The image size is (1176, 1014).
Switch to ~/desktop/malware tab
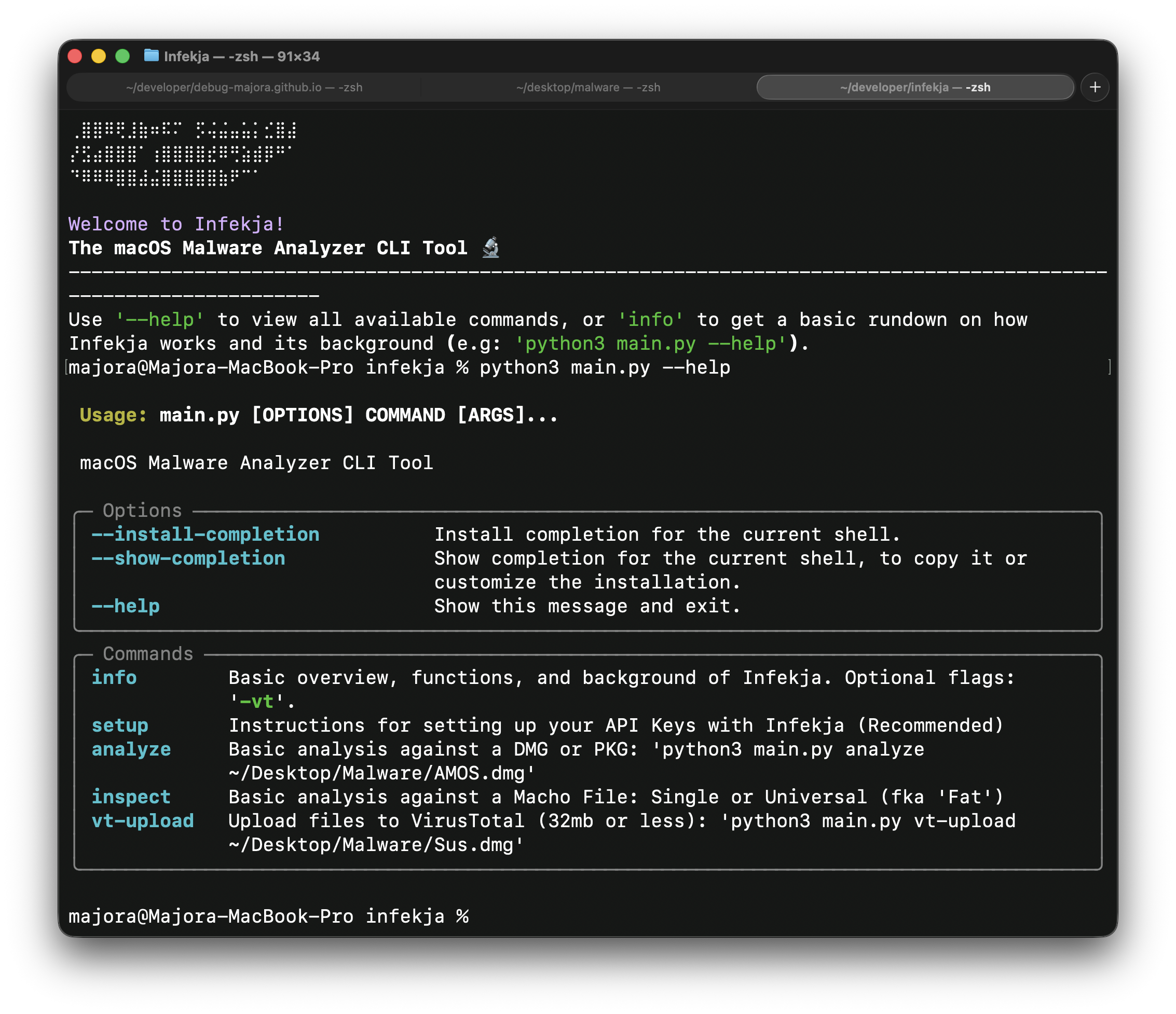click(588, 87)
